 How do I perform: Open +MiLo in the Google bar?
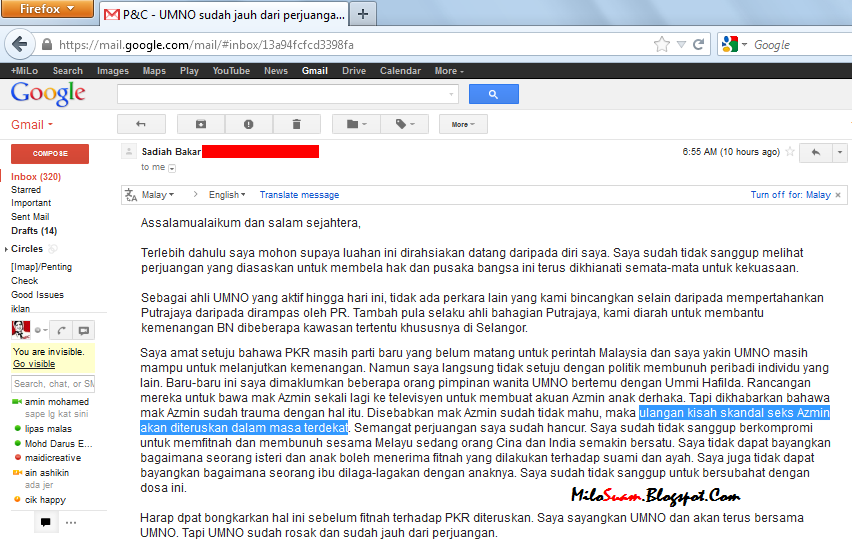point(24,71)
